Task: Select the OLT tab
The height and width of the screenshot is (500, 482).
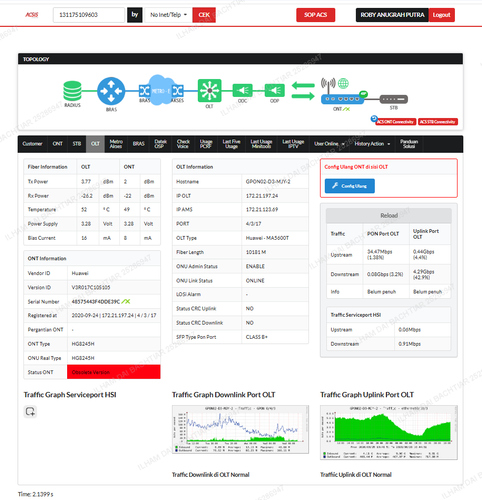Action: (x=95, y=144)
